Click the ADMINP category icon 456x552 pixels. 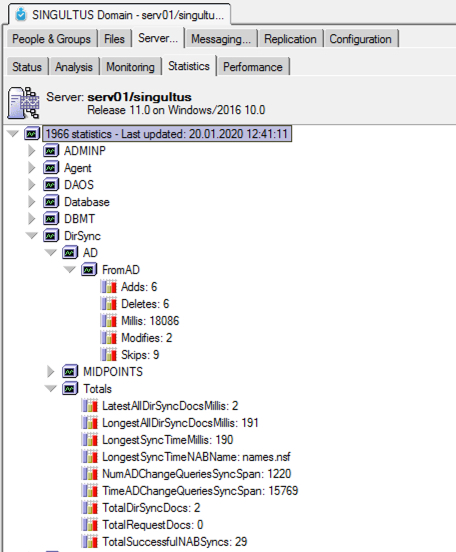[x=51, y=151]
